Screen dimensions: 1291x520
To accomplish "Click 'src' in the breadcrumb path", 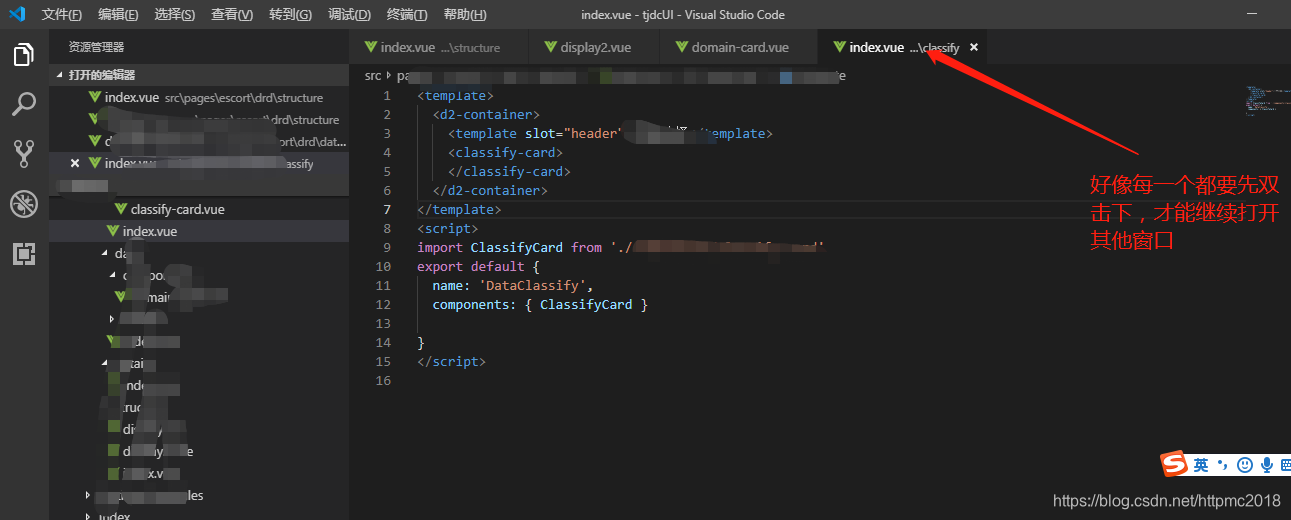I will coord(373,75).
